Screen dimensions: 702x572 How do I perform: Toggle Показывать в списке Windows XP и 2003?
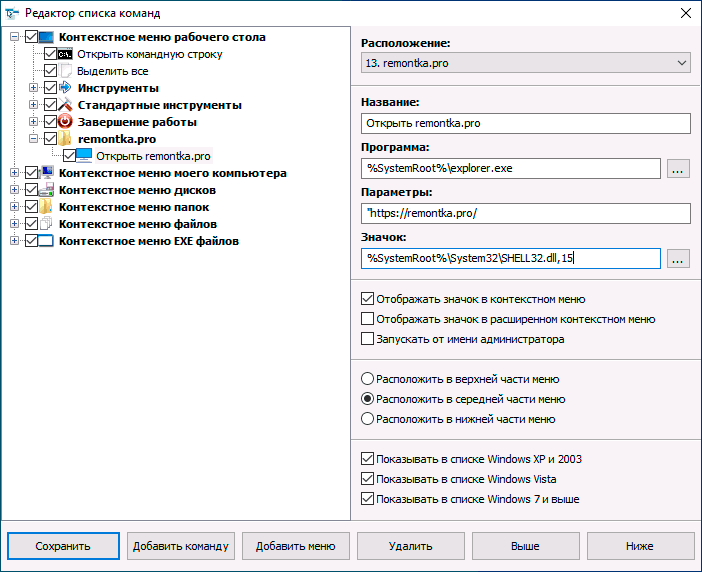click(x=367, y=459)
